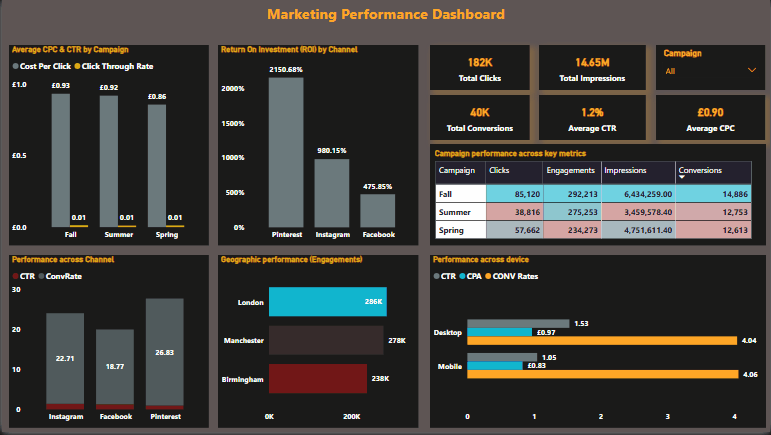Select the Desktop CONV Rates bar 4.04

pos(602,341)
